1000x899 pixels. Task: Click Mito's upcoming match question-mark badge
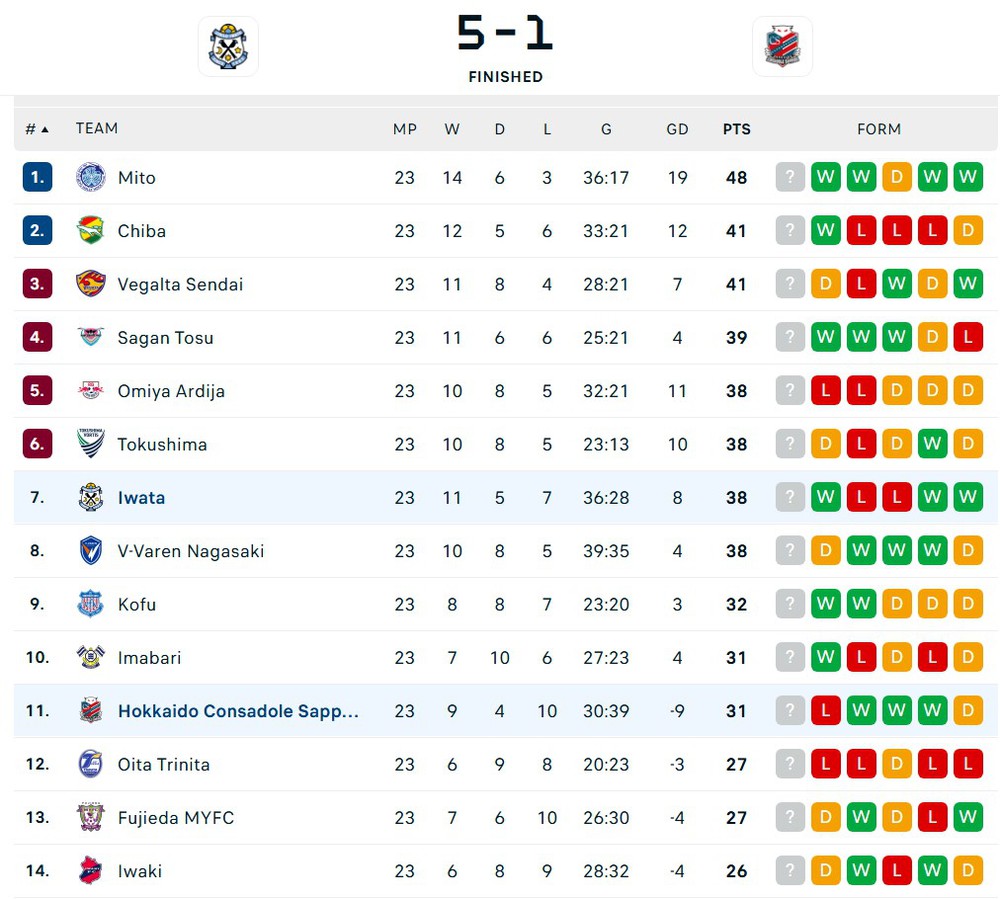tap(790, 177)
